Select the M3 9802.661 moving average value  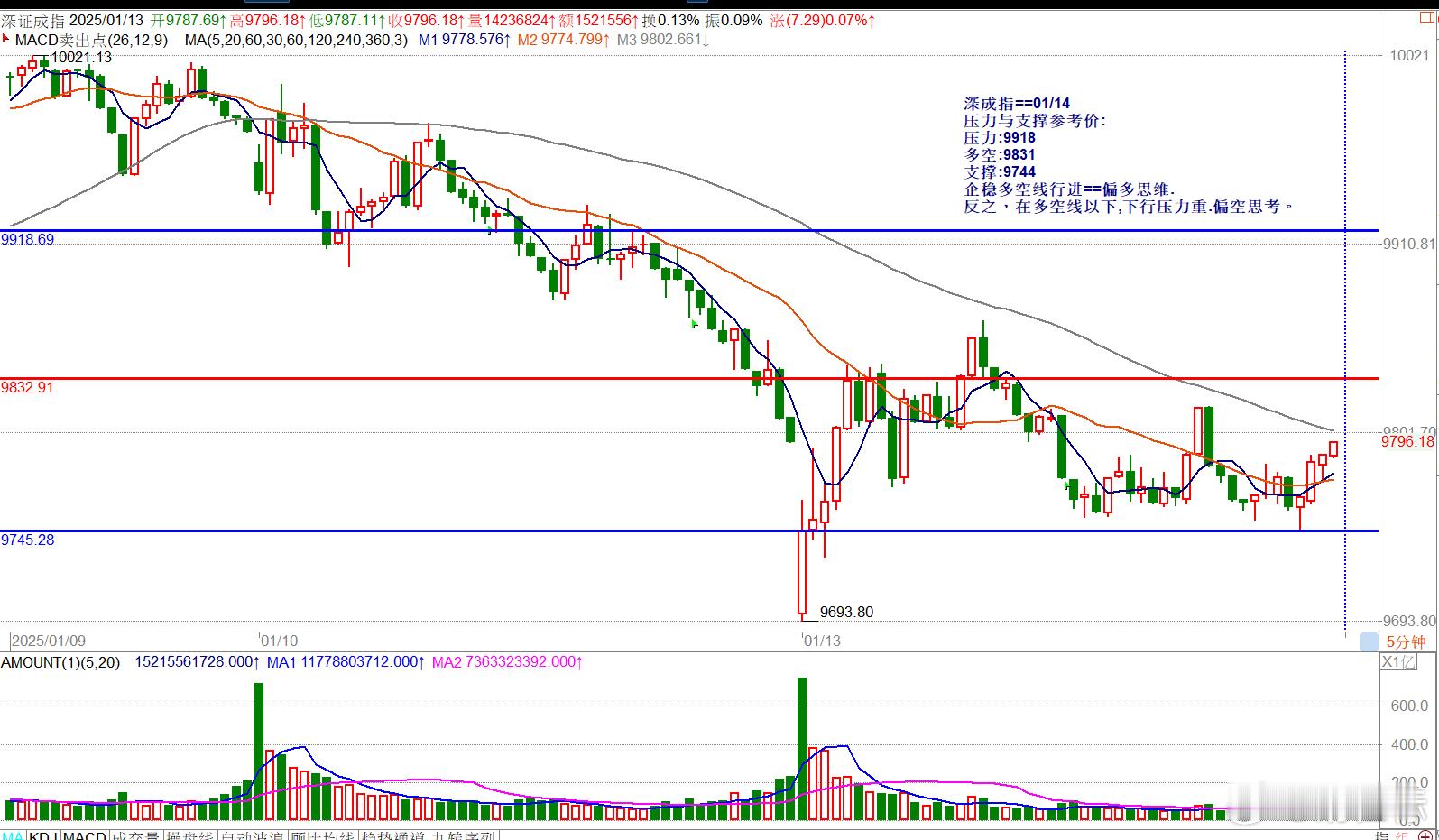(663, 40)
